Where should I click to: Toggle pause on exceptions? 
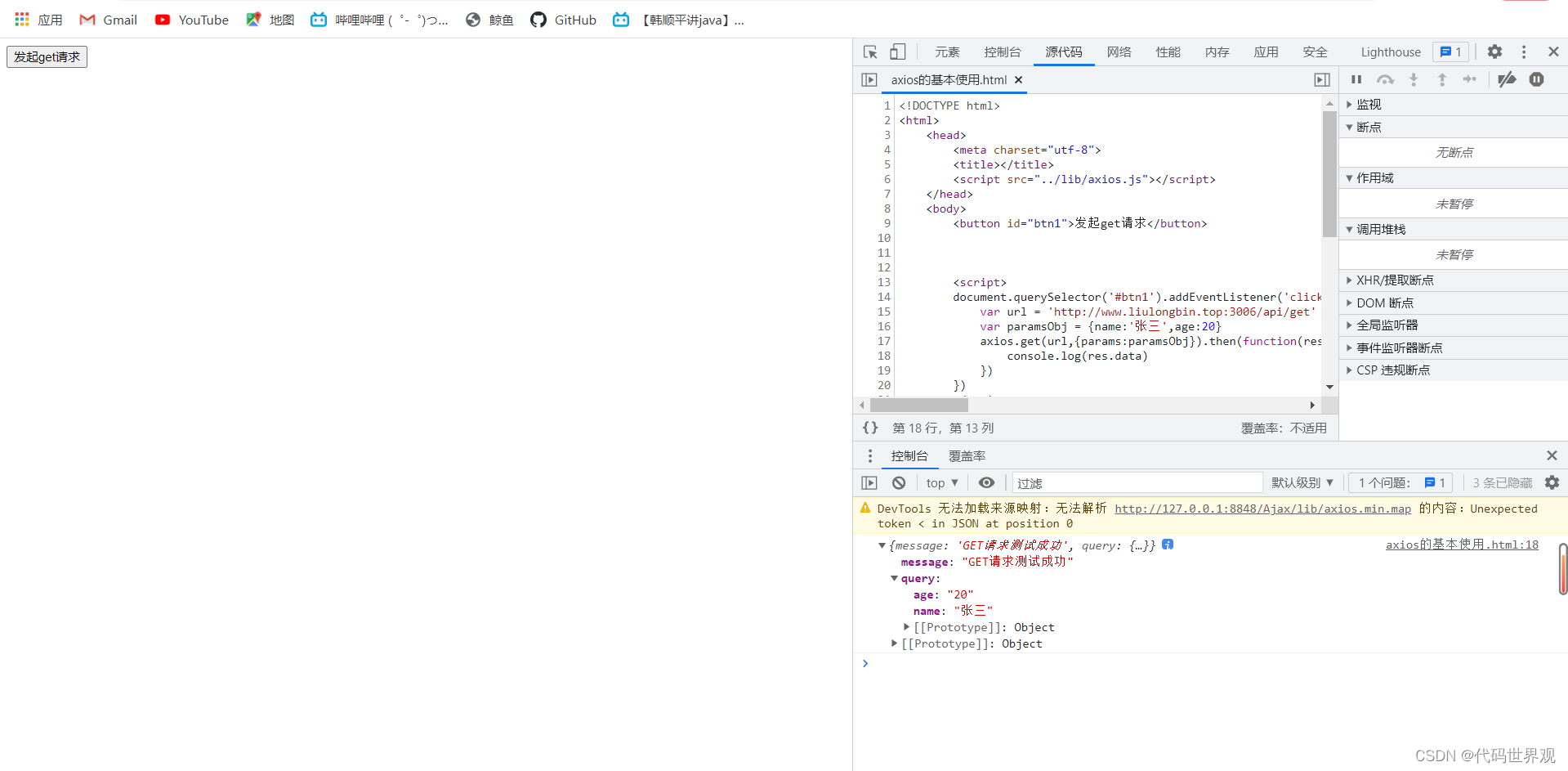(x=1537, y=79)
